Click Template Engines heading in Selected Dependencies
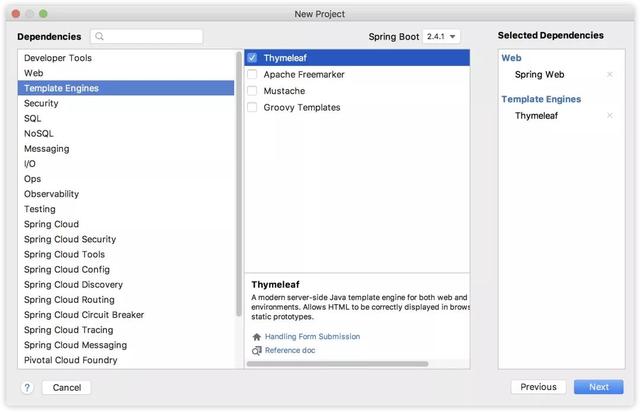 click(541, 99)
